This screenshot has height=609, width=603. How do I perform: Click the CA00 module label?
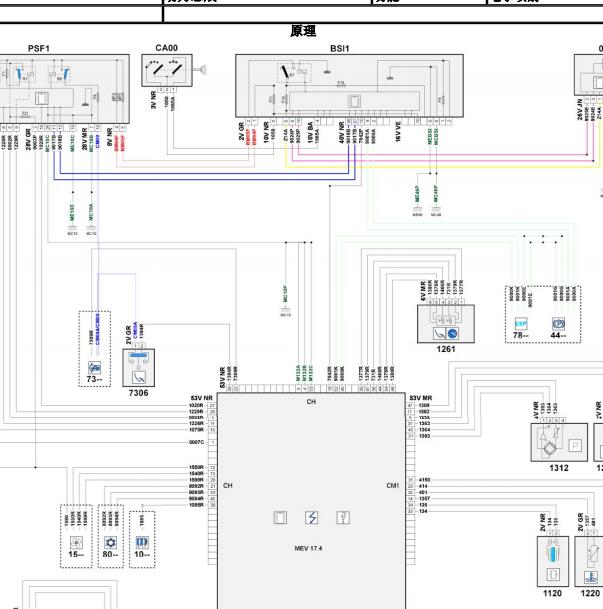[167, 48]
